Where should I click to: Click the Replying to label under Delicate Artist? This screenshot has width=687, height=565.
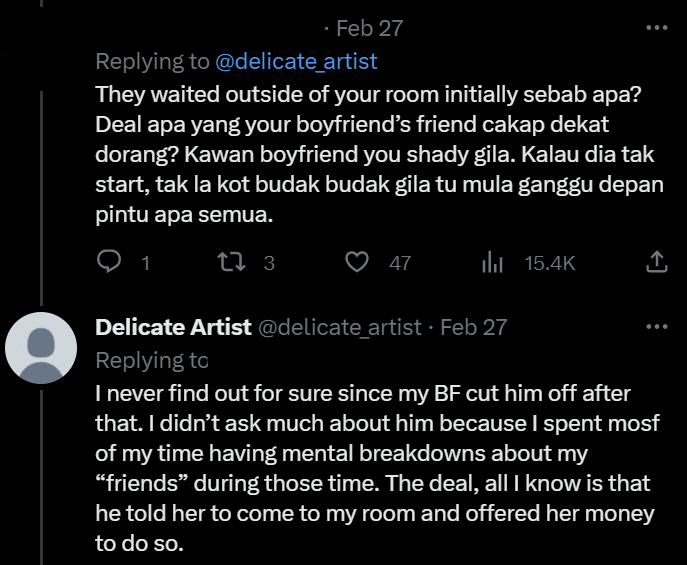152,360
